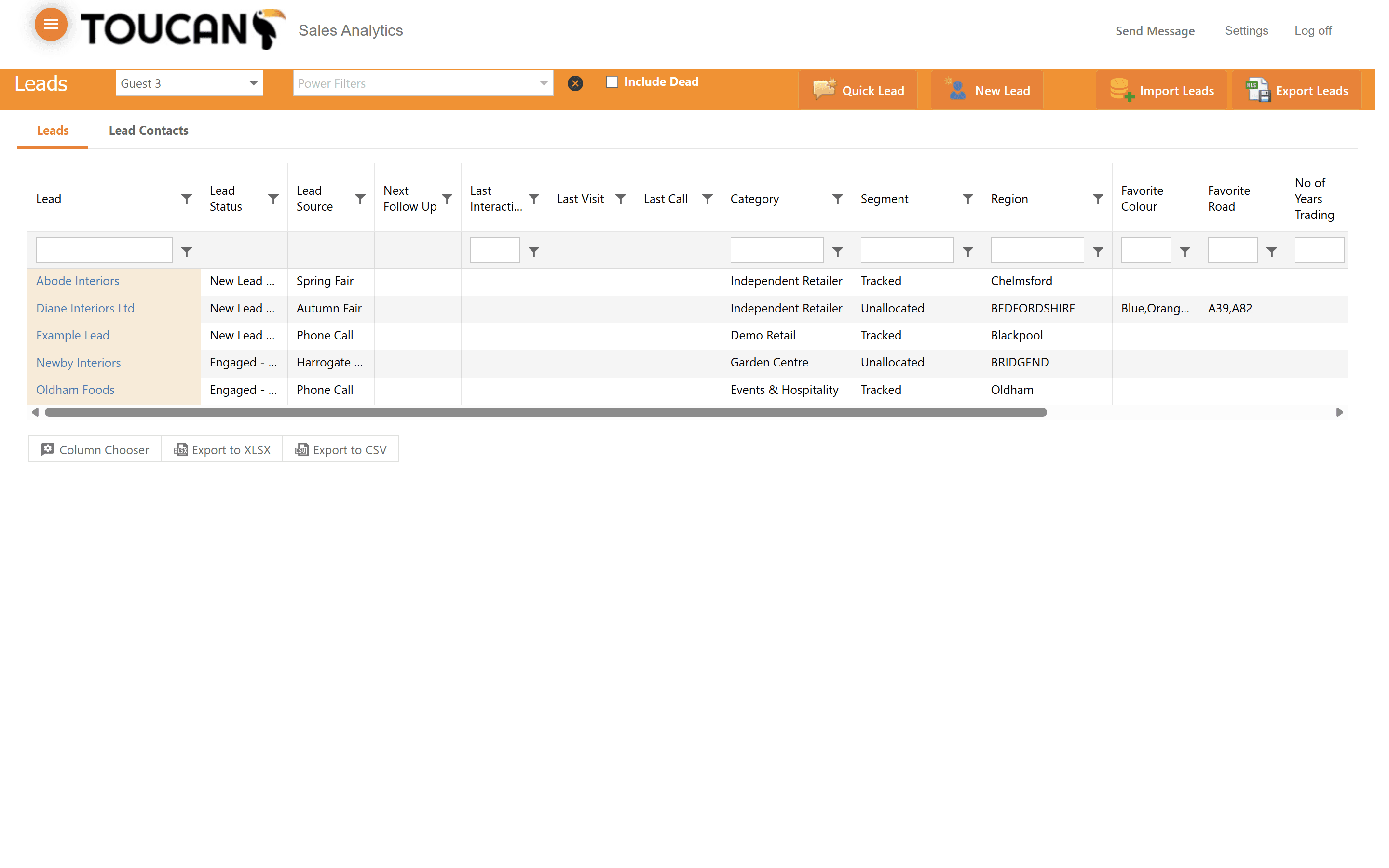Click Export to XLSX button
Image resolution: width=1389 pixels, height=868 pixels.
tap(222, 449)
